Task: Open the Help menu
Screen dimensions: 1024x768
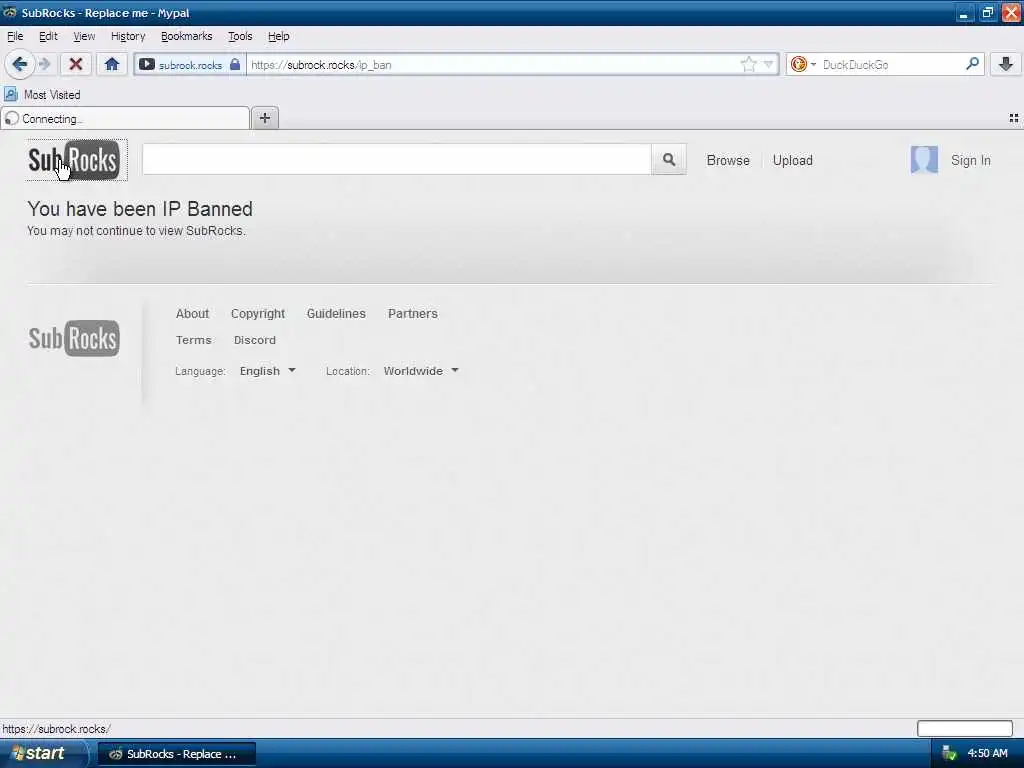Action: coord(278,37)
